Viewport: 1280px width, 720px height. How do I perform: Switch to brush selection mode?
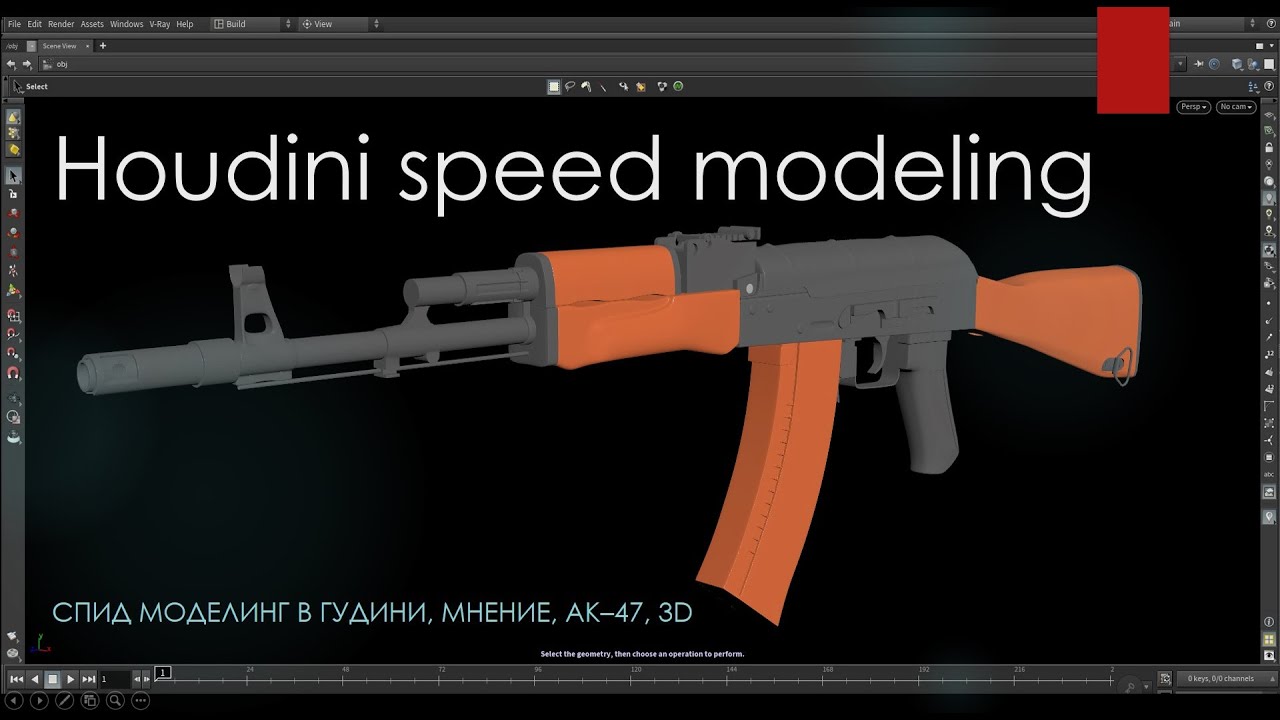[x=587, y=87]
